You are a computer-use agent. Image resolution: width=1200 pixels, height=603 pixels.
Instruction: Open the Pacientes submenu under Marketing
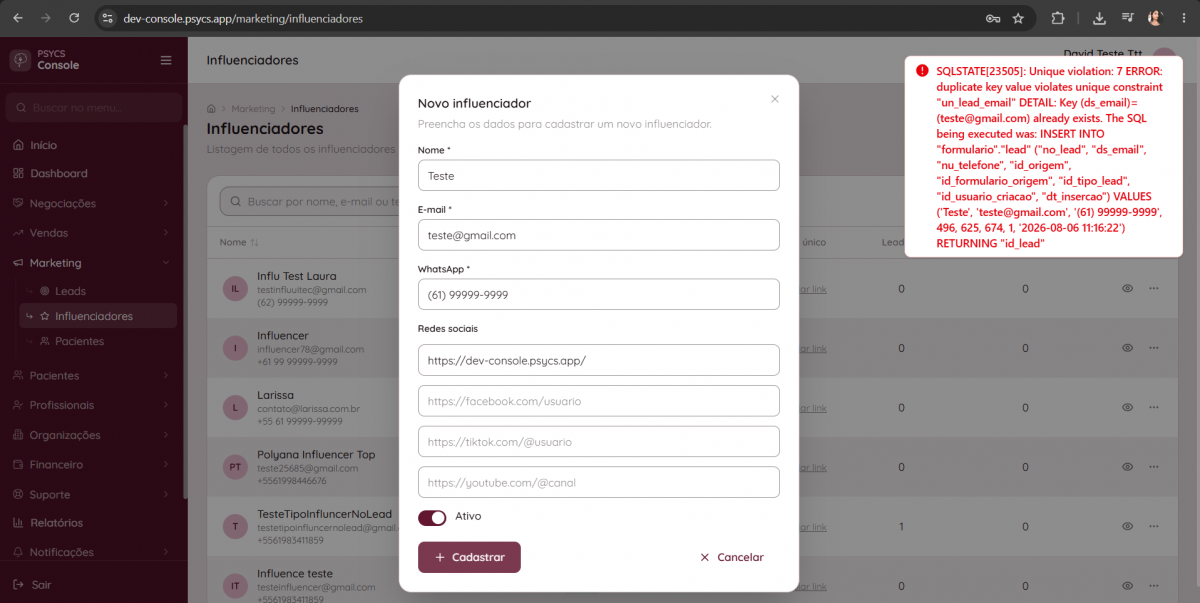(79, 341)
